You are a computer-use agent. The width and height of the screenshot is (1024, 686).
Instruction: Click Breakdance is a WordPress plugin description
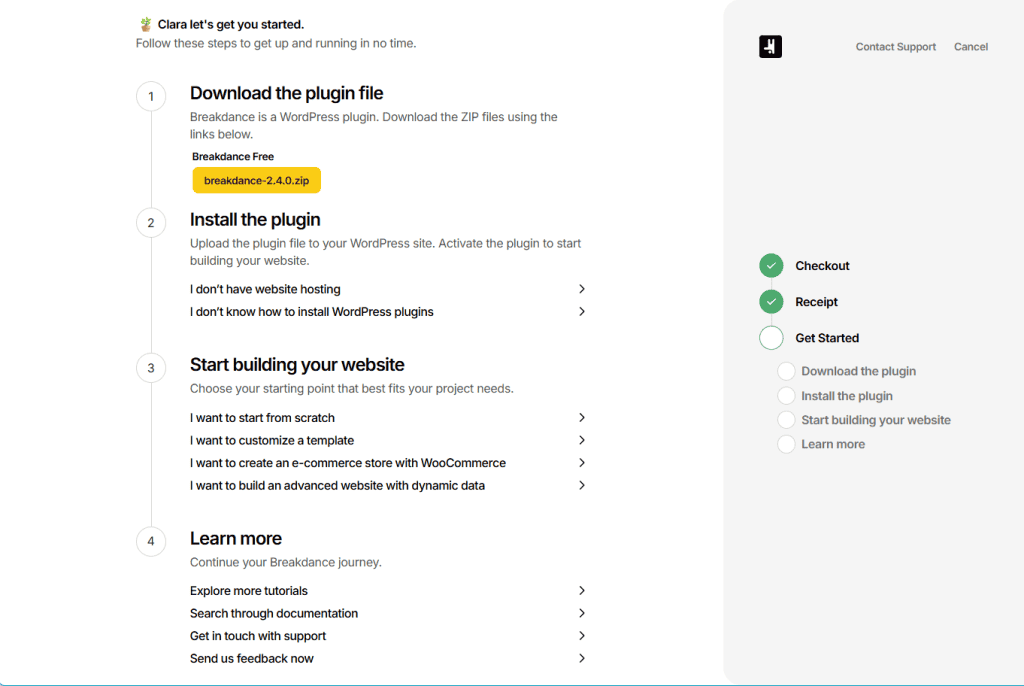pyautogui.click(x=374, y=125)
